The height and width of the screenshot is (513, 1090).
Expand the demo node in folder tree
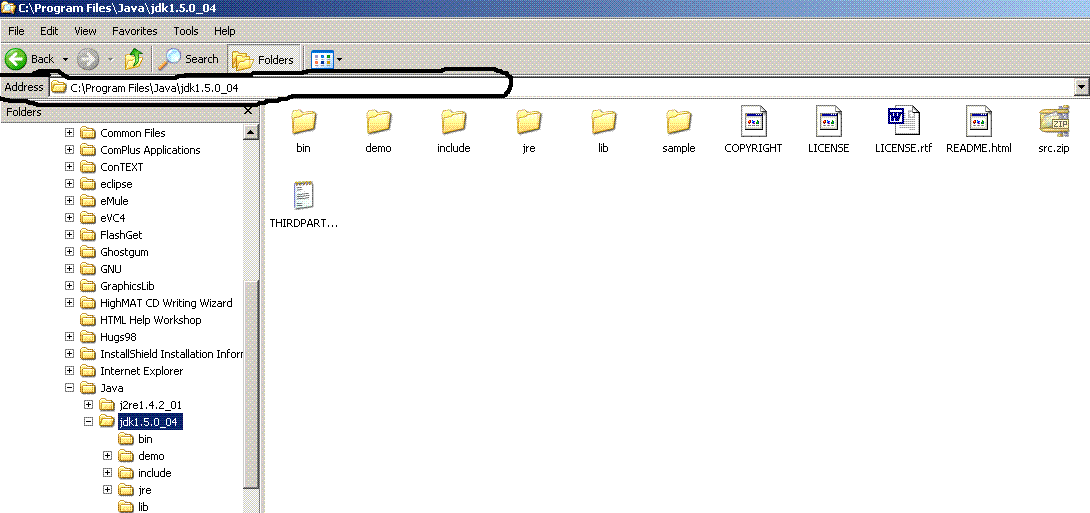click(107, 456)
